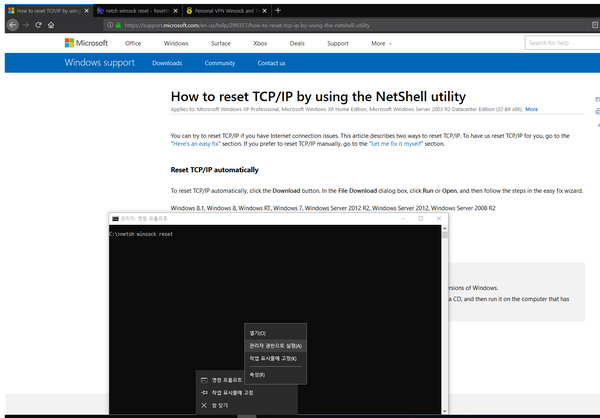Click the Search for help field
This screenshot has height=418, width=600.
coord(562,43)
